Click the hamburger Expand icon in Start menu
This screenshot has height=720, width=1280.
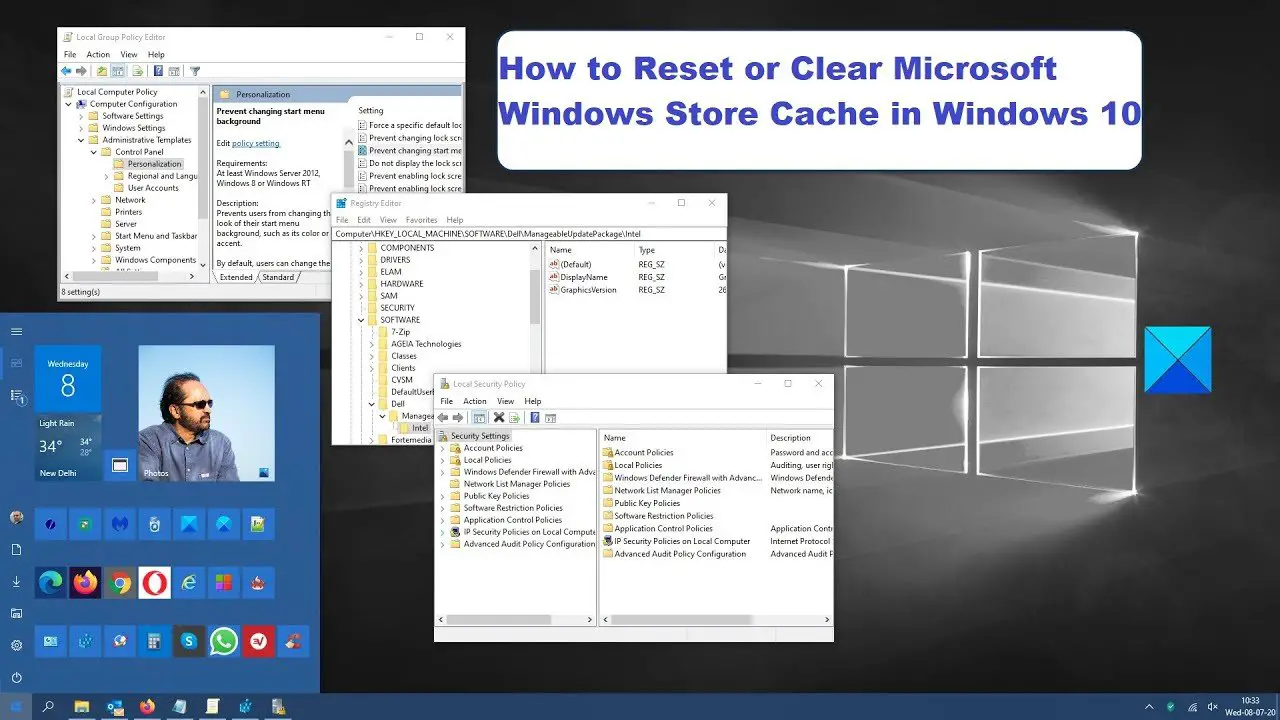click(16, 331)
